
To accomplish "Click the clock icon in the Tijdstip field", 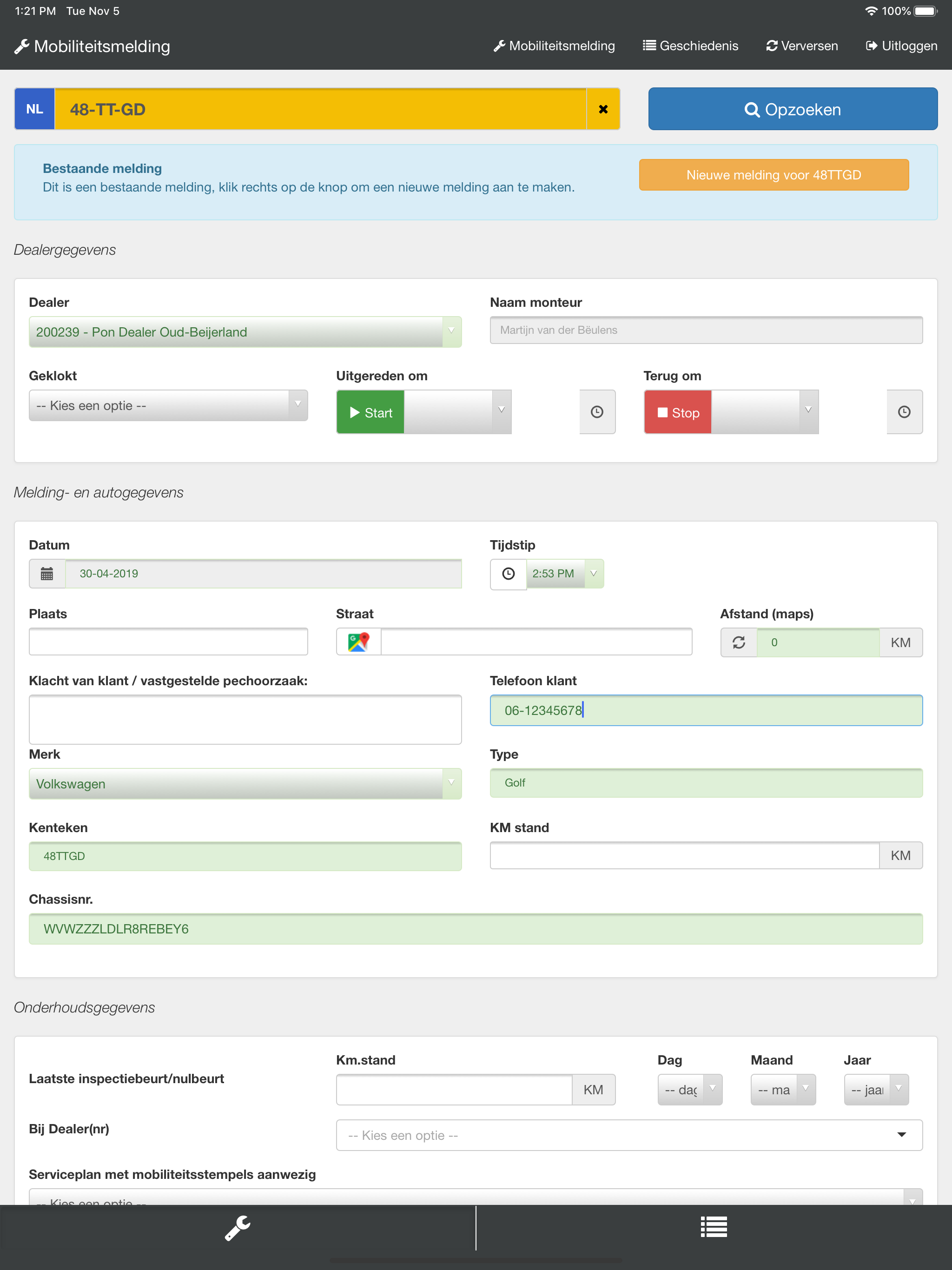I will [508, 574].
